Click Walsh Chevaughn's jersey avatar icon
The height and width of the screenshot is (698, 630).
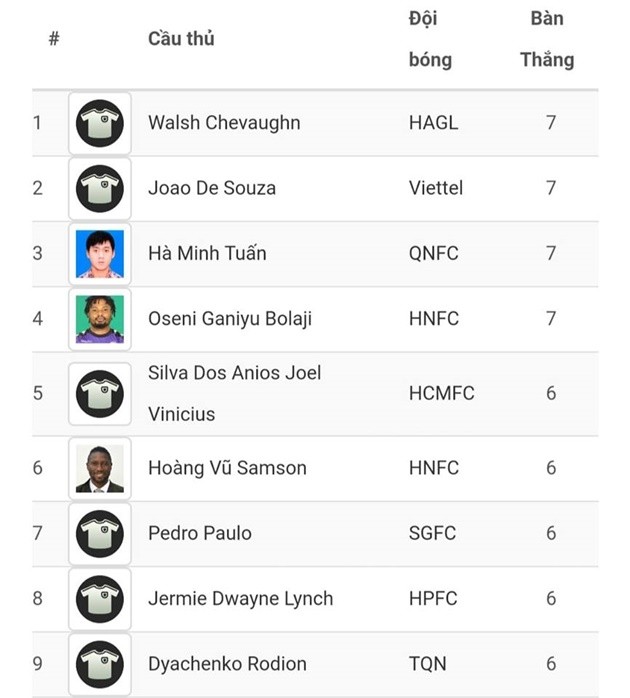[100, 124]
